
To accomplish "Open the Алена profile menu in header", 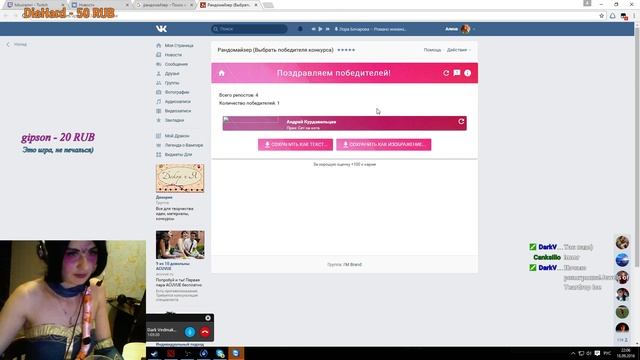I will [460, 29].
